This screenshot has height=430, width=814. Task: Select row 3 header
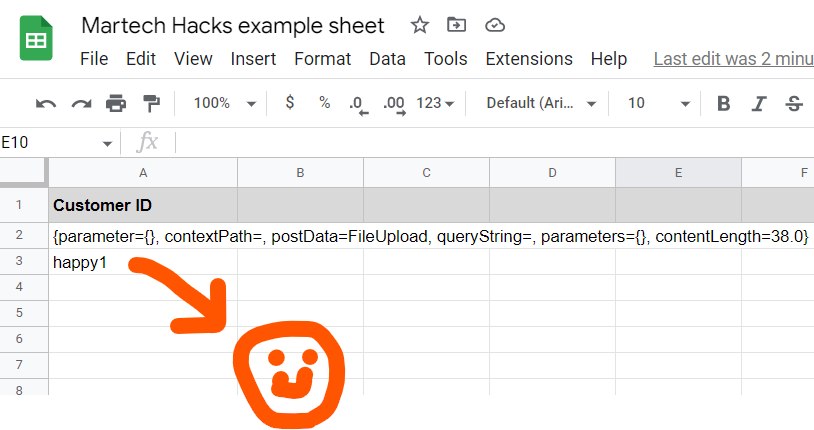tap(24, 261)
